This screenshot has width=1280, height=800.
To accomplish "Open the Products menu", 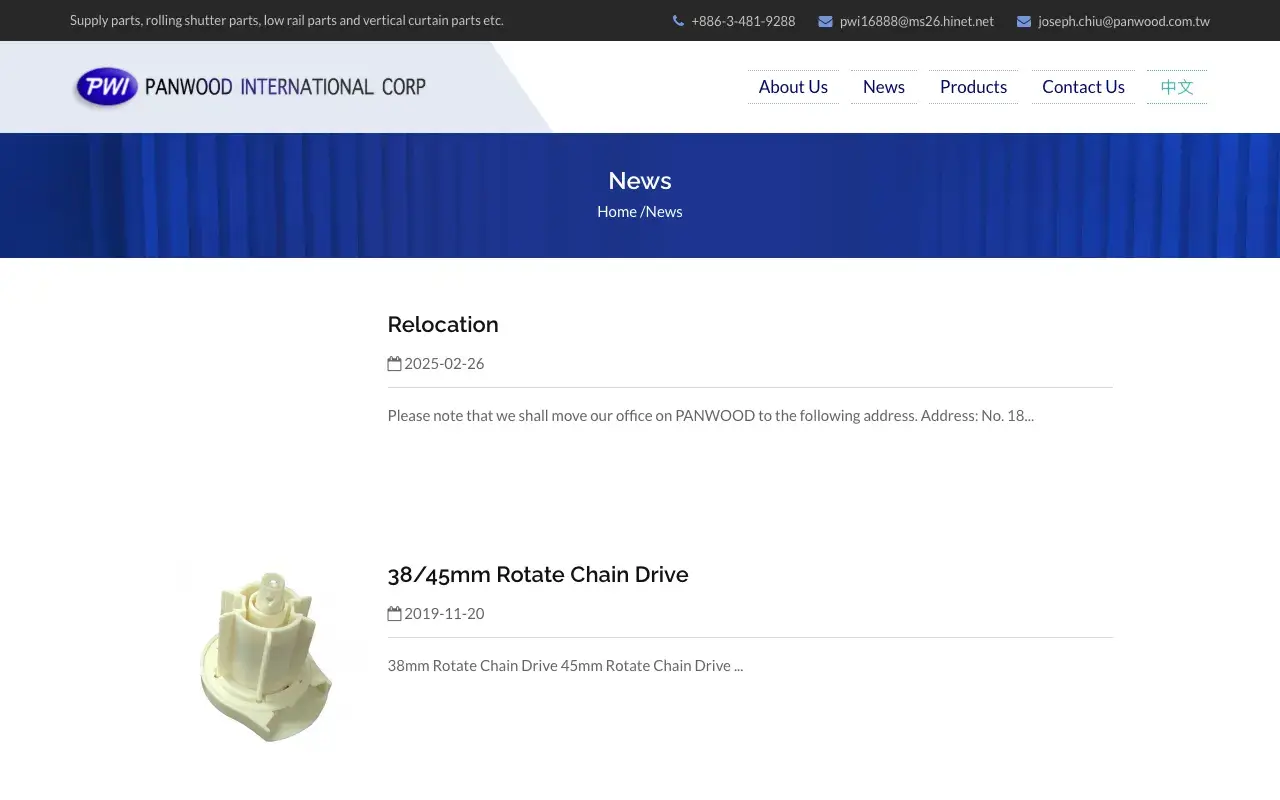I will (x=973, y=87).
